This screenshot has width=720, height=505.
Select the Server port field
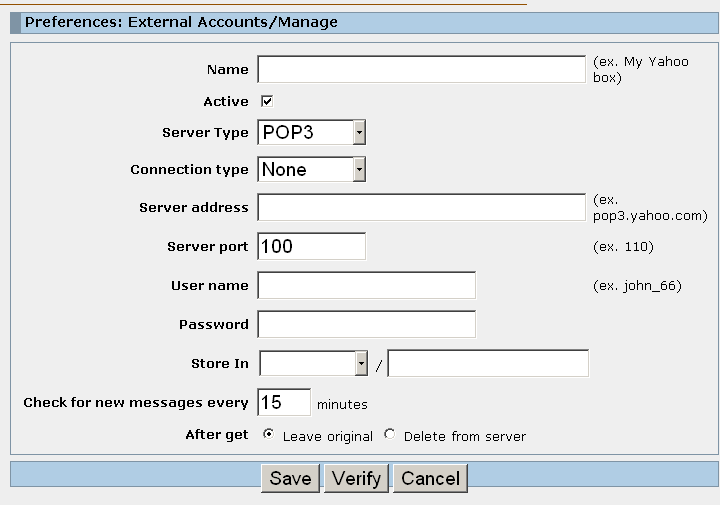tap(311, 246)
